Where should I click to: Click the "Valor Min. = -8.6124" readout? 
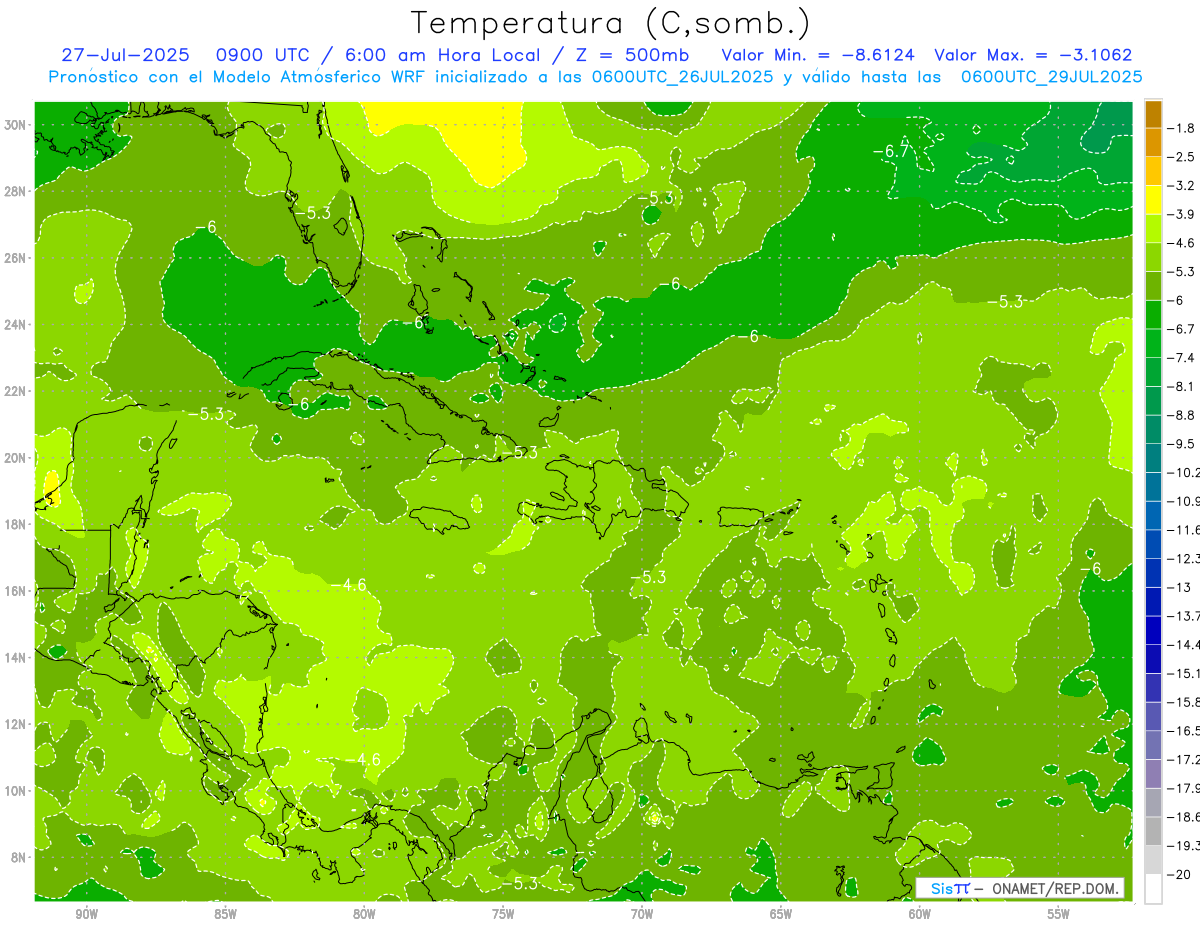(x=816, y=55)
